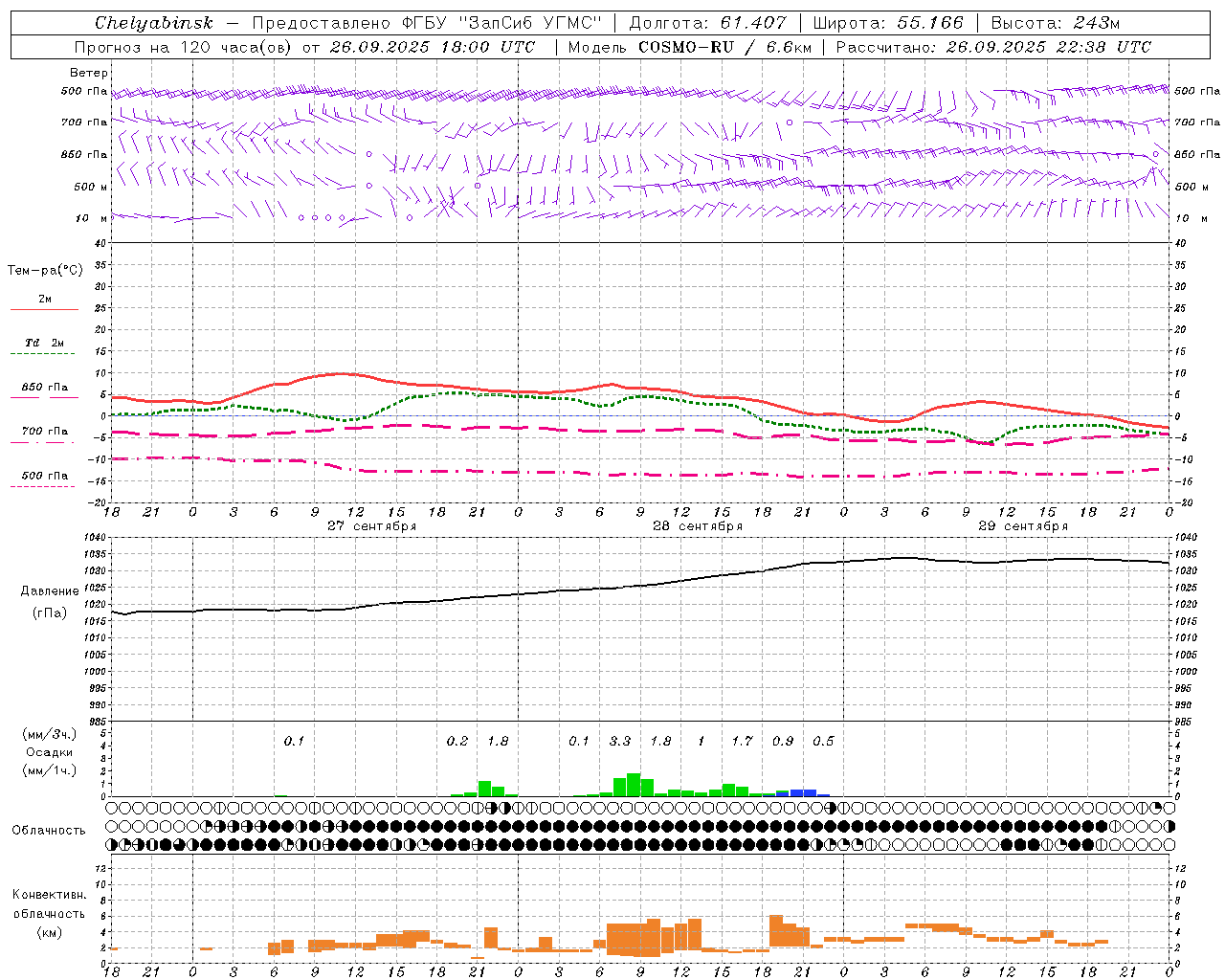
Task: Select the Облачность row label
Action: tap(49, 831)
